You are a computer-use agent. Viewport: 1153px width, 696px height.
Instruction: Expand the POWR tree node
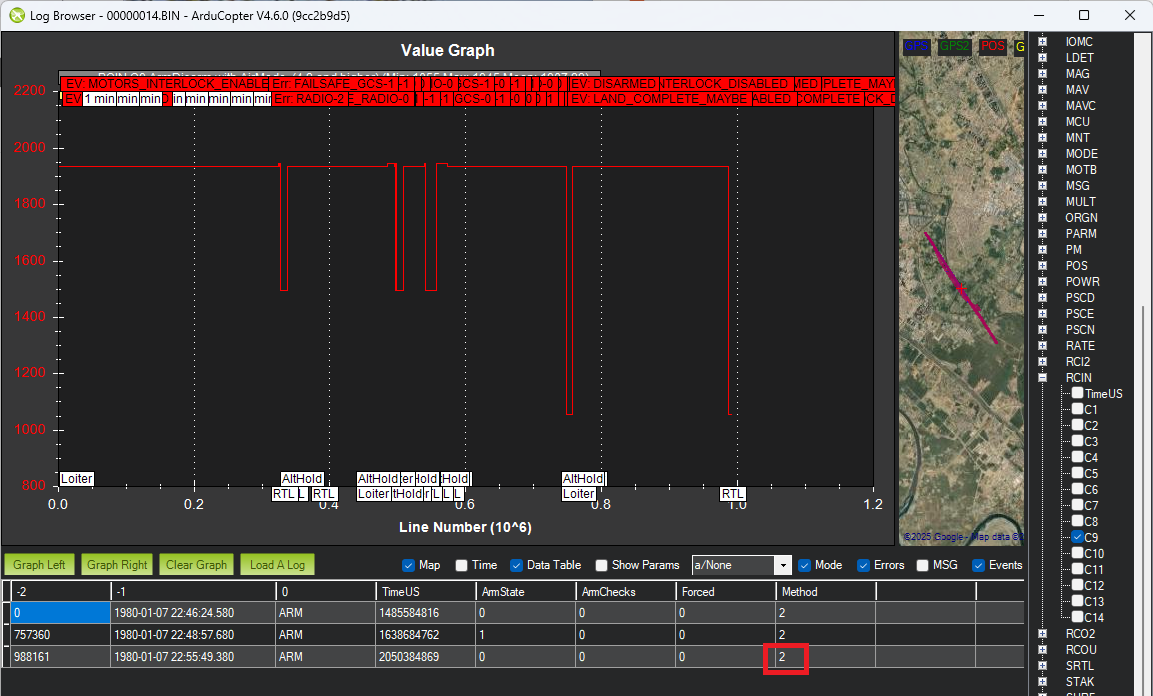(1042, 281)
